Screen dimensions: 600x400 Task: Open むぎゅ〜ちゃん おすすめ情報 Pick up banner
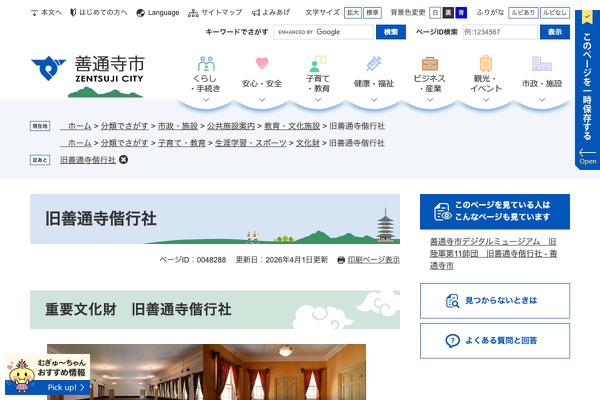point(47,375)
